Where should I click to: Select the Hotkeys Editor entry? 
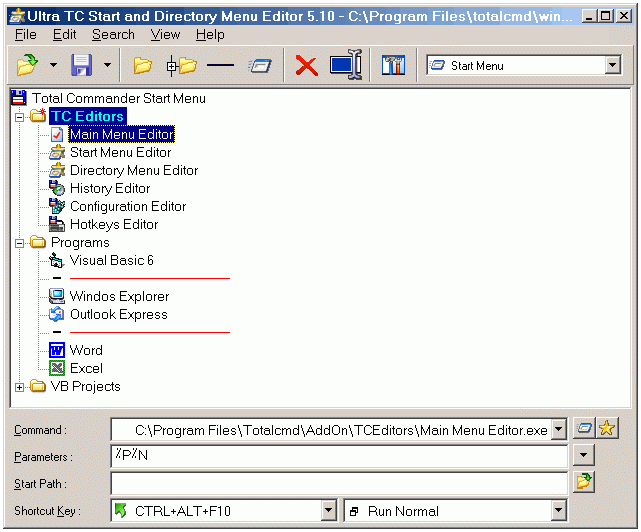114,224
